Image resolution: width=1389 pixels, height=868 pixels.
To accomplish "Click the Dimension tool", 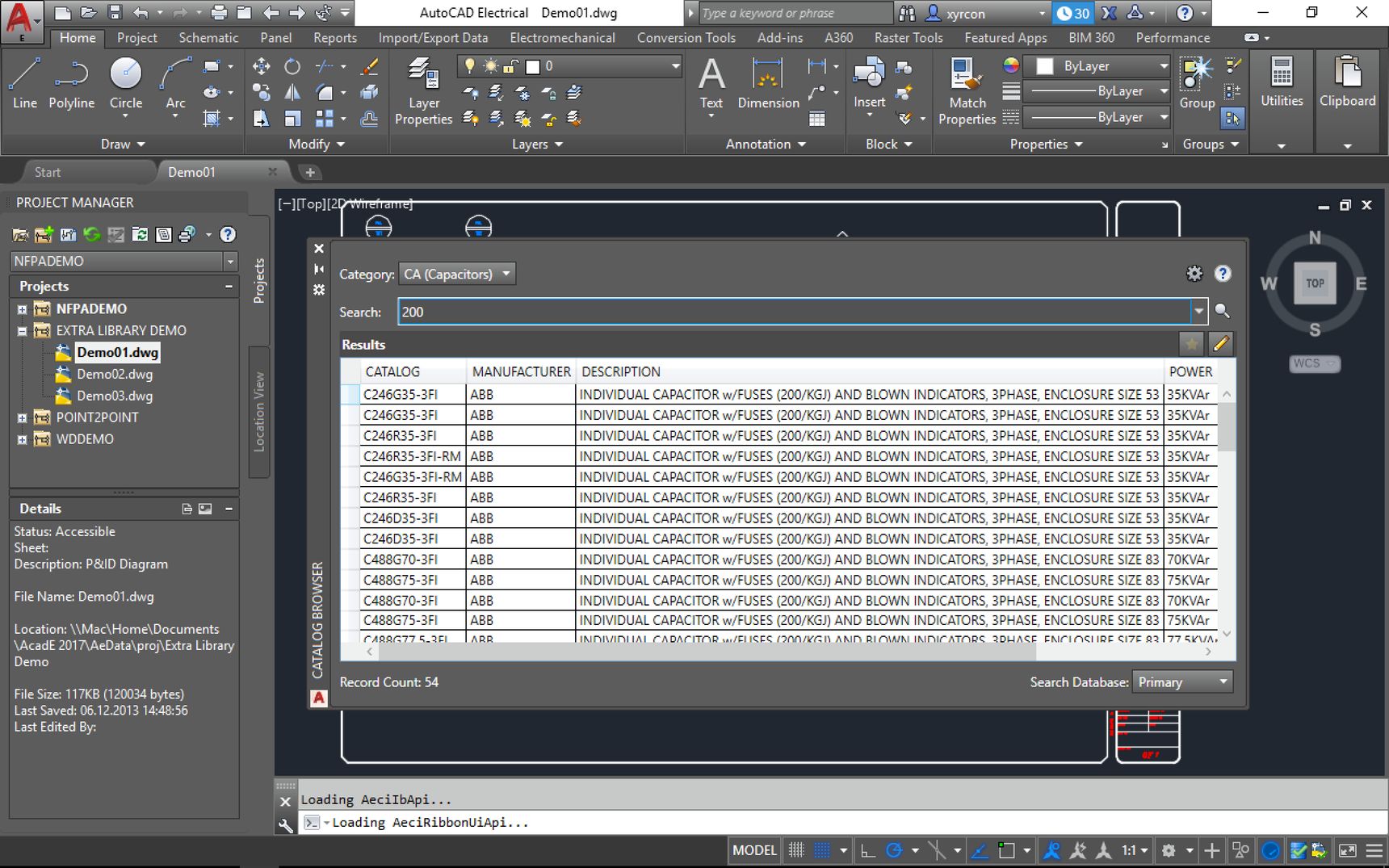I will (x=768, y=84).
